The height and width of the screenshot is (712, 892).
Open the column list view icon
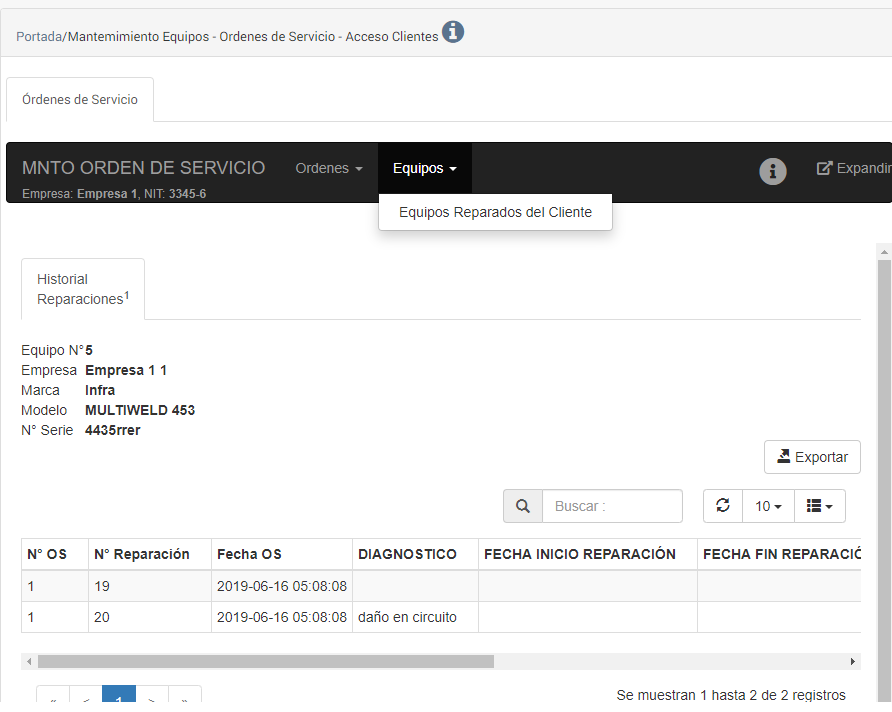point(819,506)
